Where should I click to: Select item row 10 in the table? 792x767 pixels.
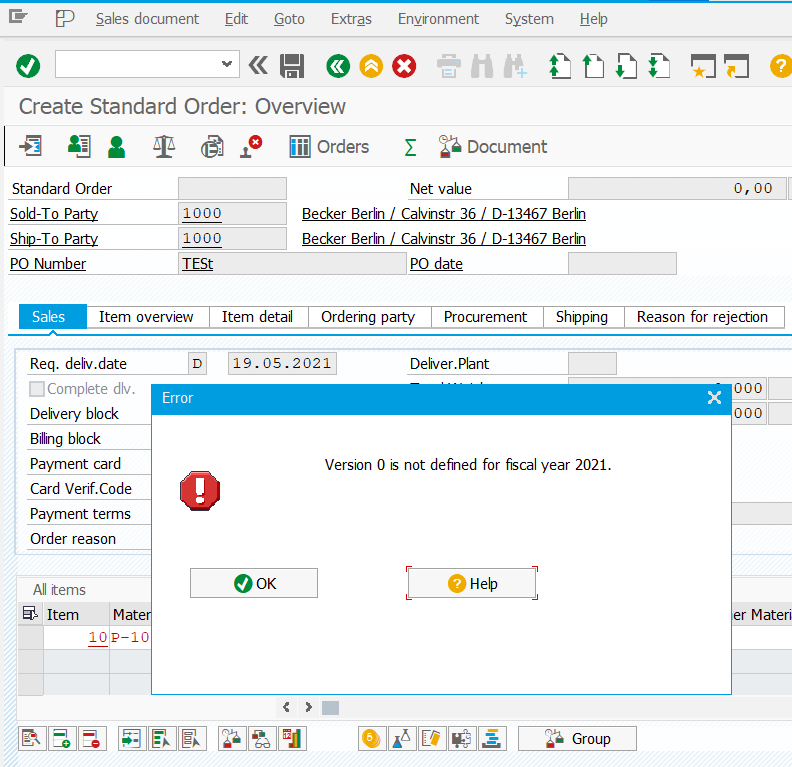(x=31, y=637)
